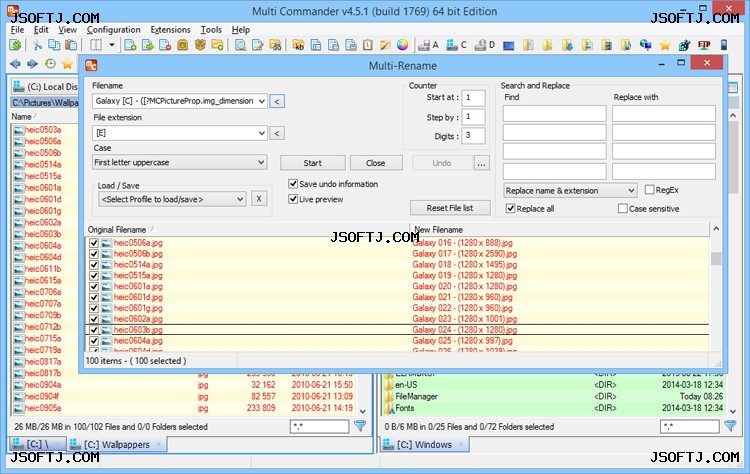Click the Counter Digits field
The width and height of the screenshot is (750, 474).
coord(474,136)
